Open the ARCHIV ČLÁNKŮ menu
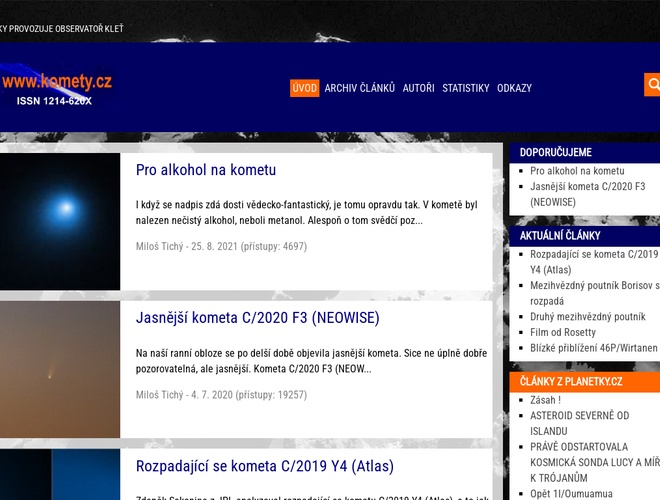660x500 pixels. (x=359, y=88)
